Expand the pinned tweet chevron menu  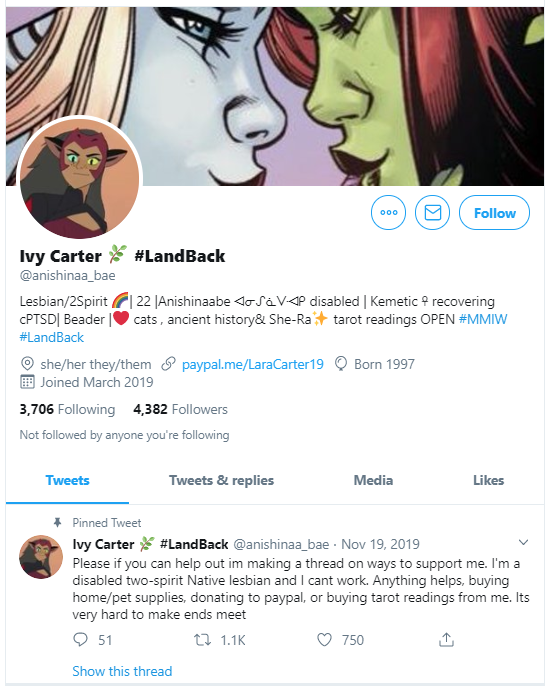[523, 542]
